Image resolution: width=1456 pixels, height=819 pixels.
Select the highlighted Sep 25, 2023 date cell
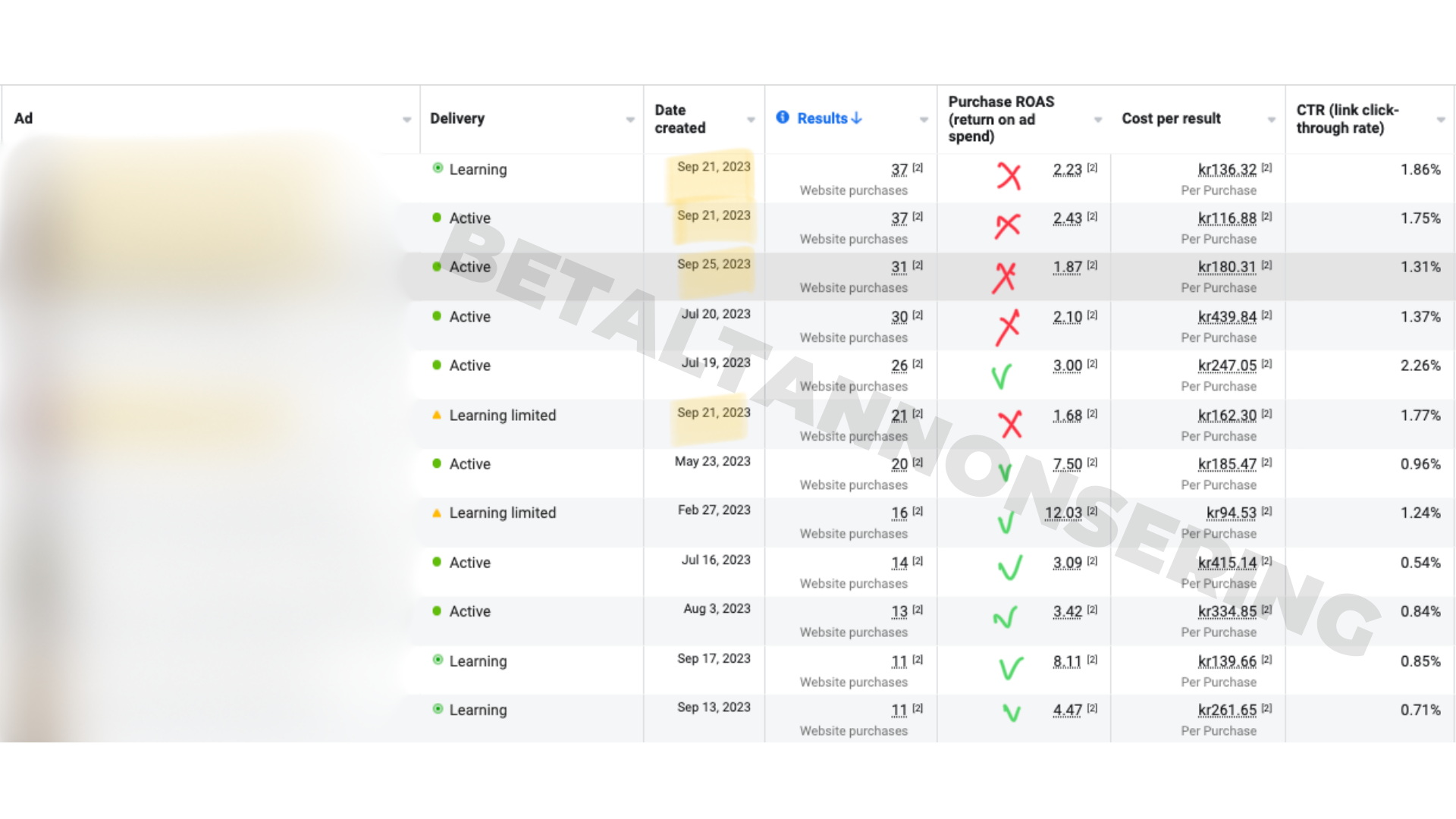coord(714,264)
